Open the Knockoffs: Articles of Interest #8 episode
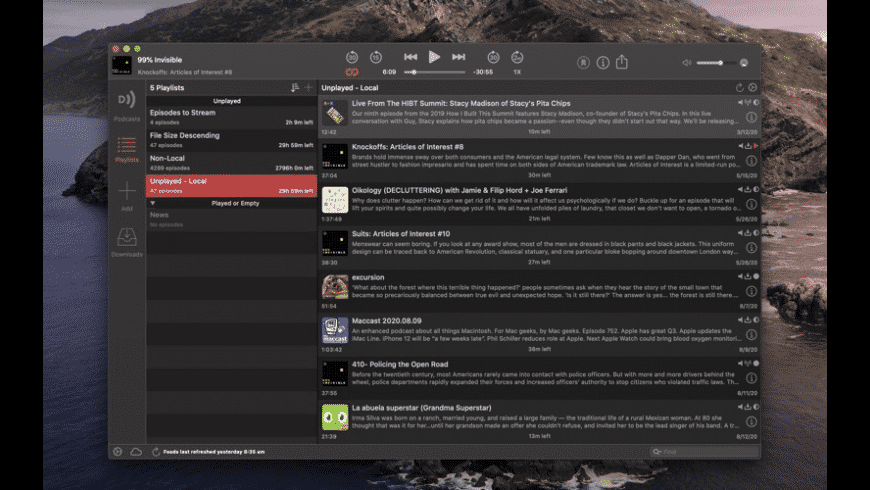The width and height of the screenshot is (870, 490). [539, 161]
